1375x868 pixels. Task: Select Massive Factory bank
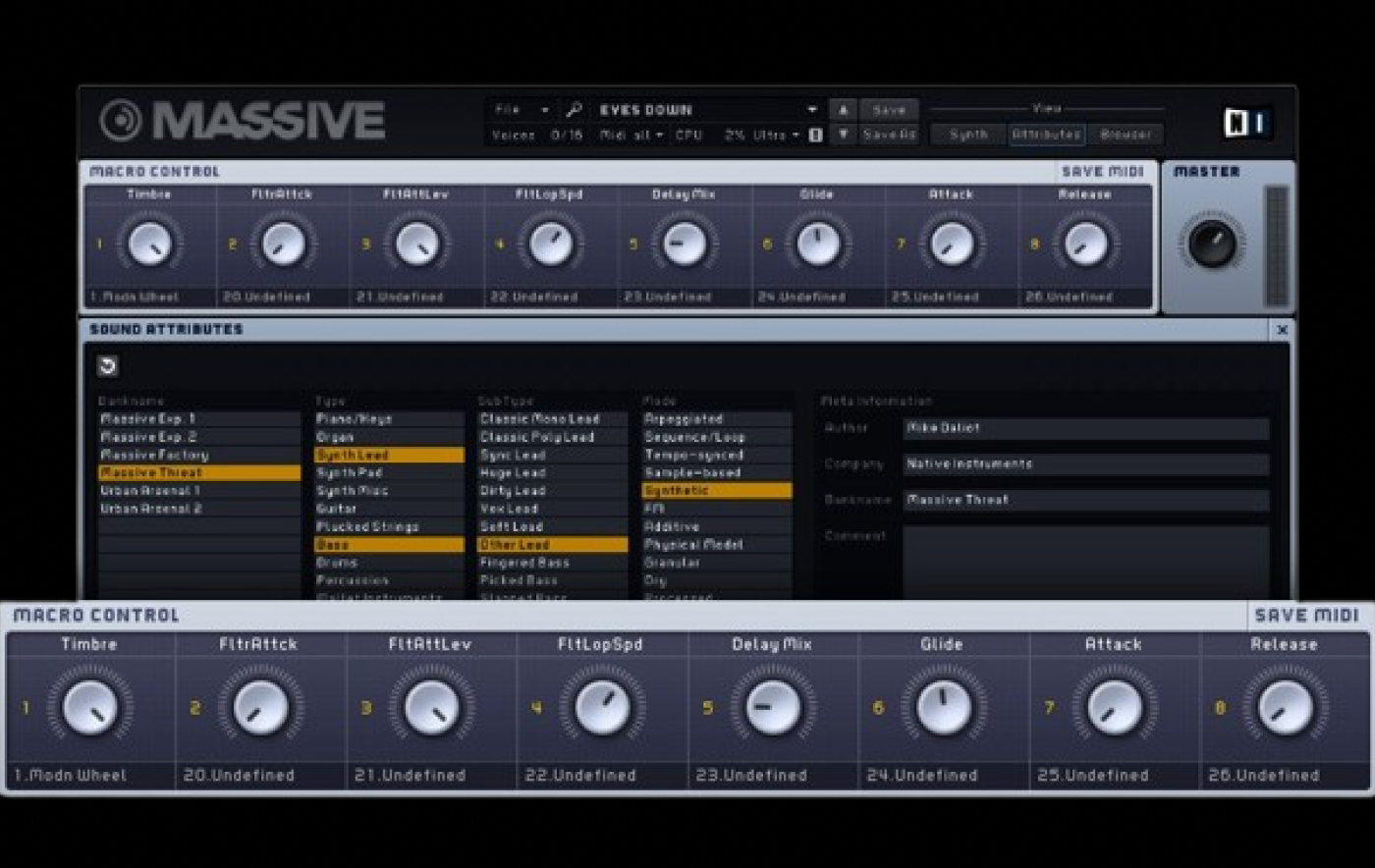click(199, 456)
